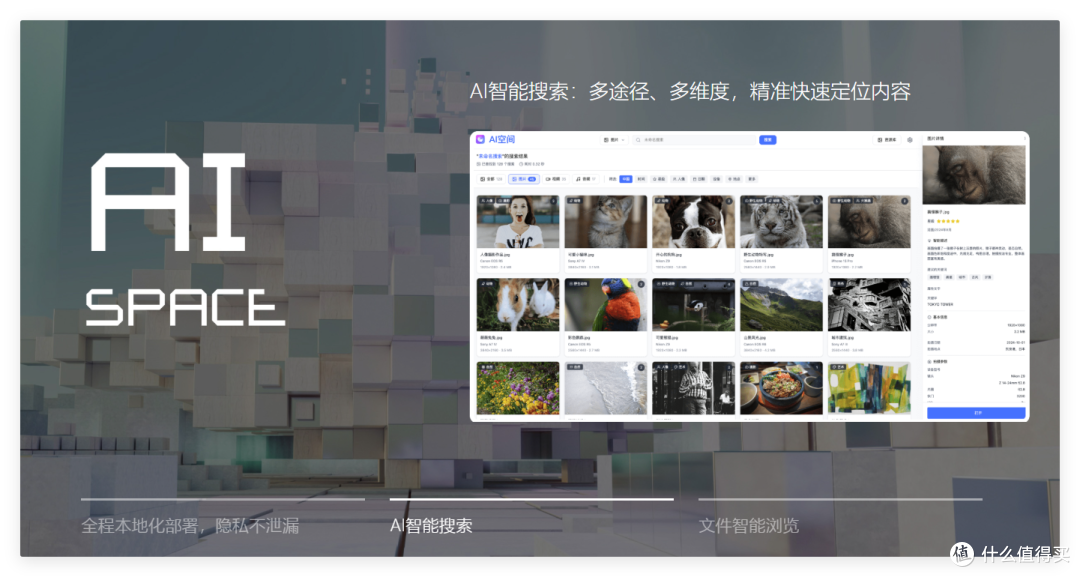Click the tag badge on the flowers card
The image size is (1080, 577).
click(486, 367)
